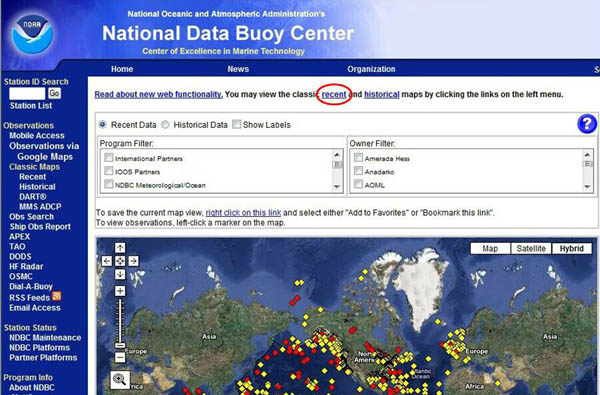The image size is (600, 395).
Task: Open Classic Maps Recent sidebar link
Action: 33,177
